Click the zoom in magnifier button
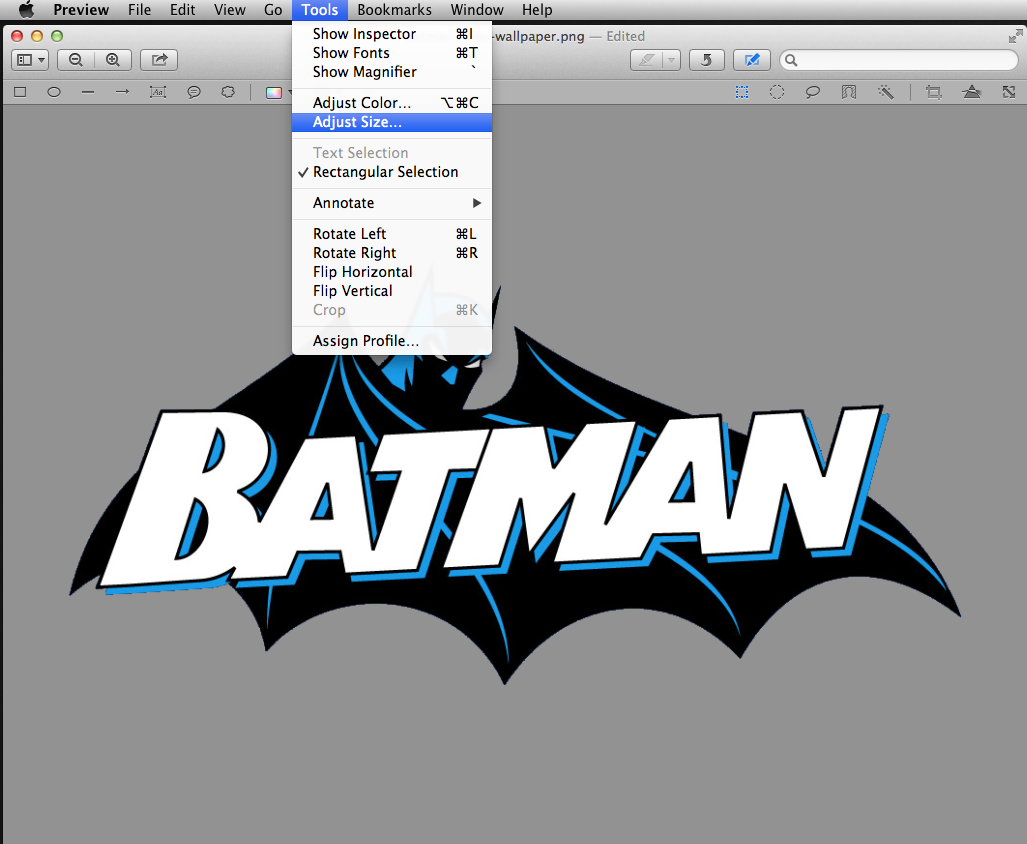Screen dimensions: 1027x844 113,60
